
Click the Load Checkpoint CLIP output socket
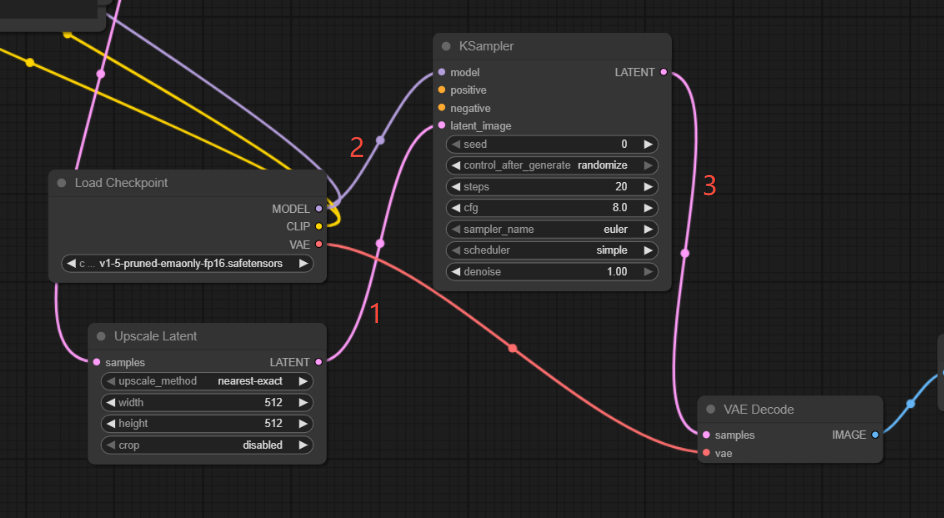(x=319, y=226)
